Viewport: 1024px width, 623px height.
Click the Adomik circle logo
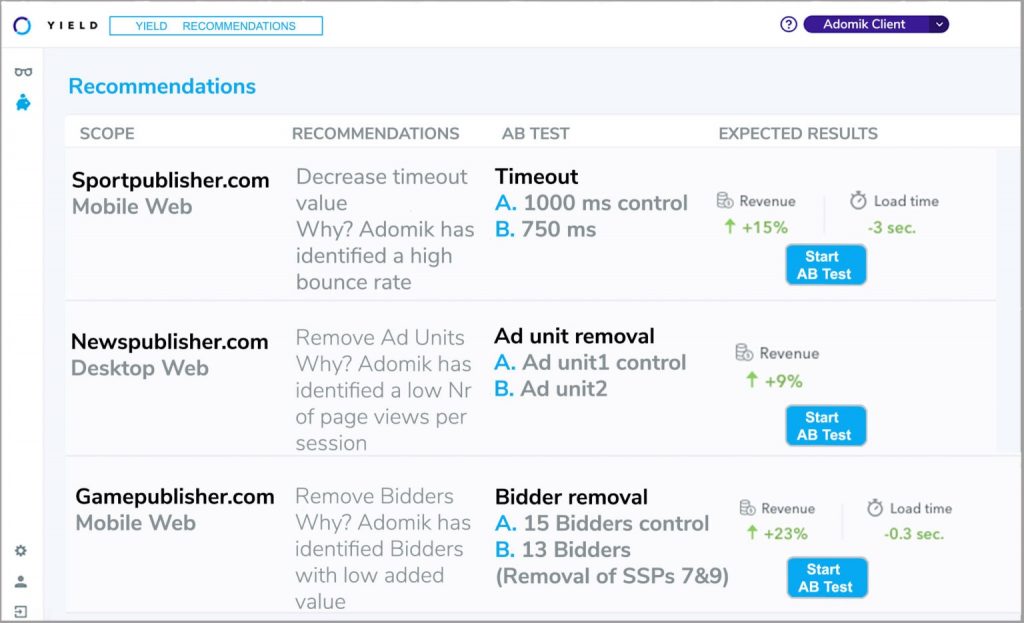22,25
